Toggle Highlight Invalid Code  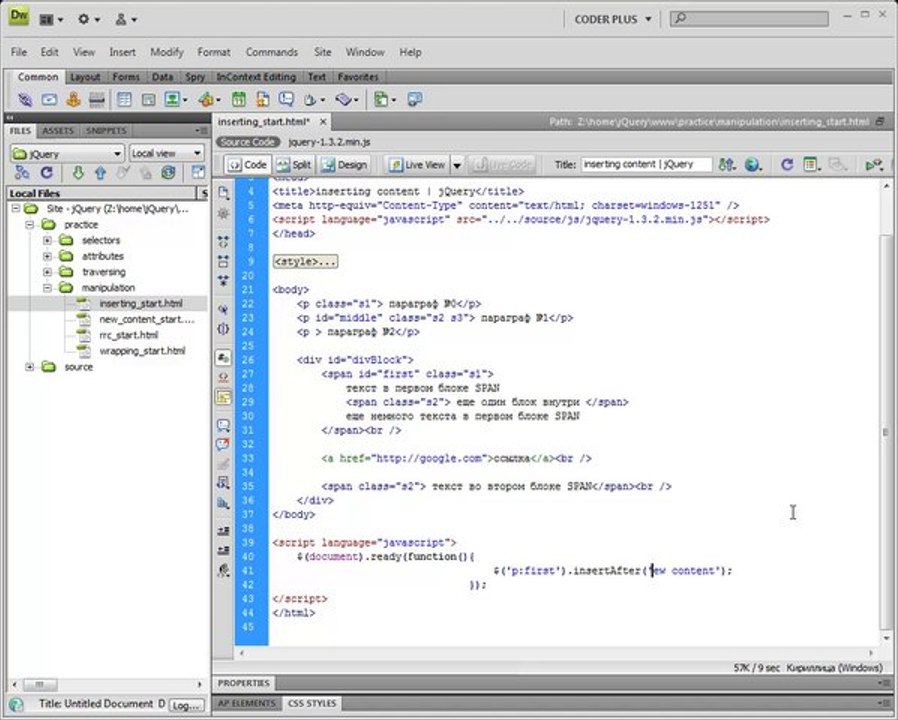[x=223, y=377]
